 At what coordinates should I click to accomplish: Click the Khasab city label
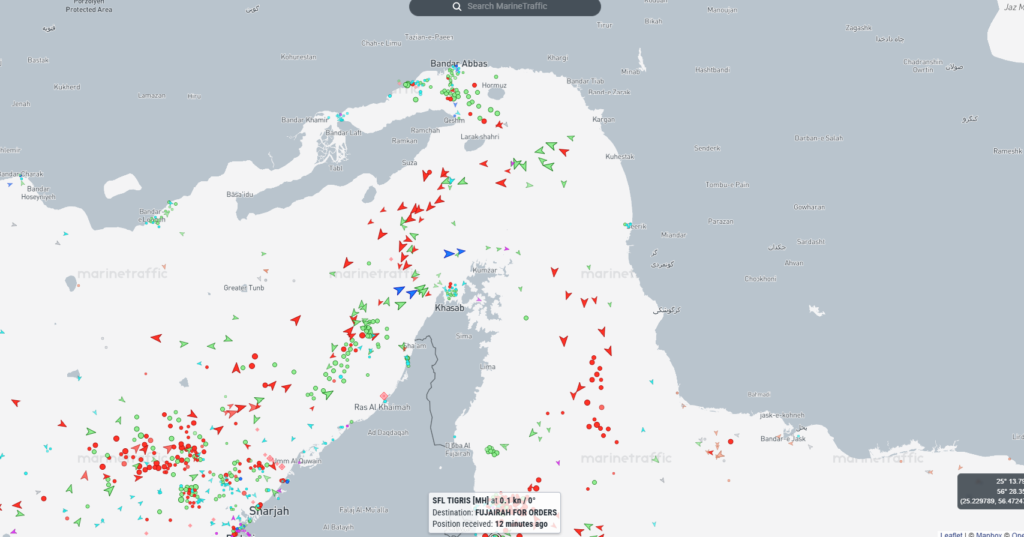(x=450, y=308)
